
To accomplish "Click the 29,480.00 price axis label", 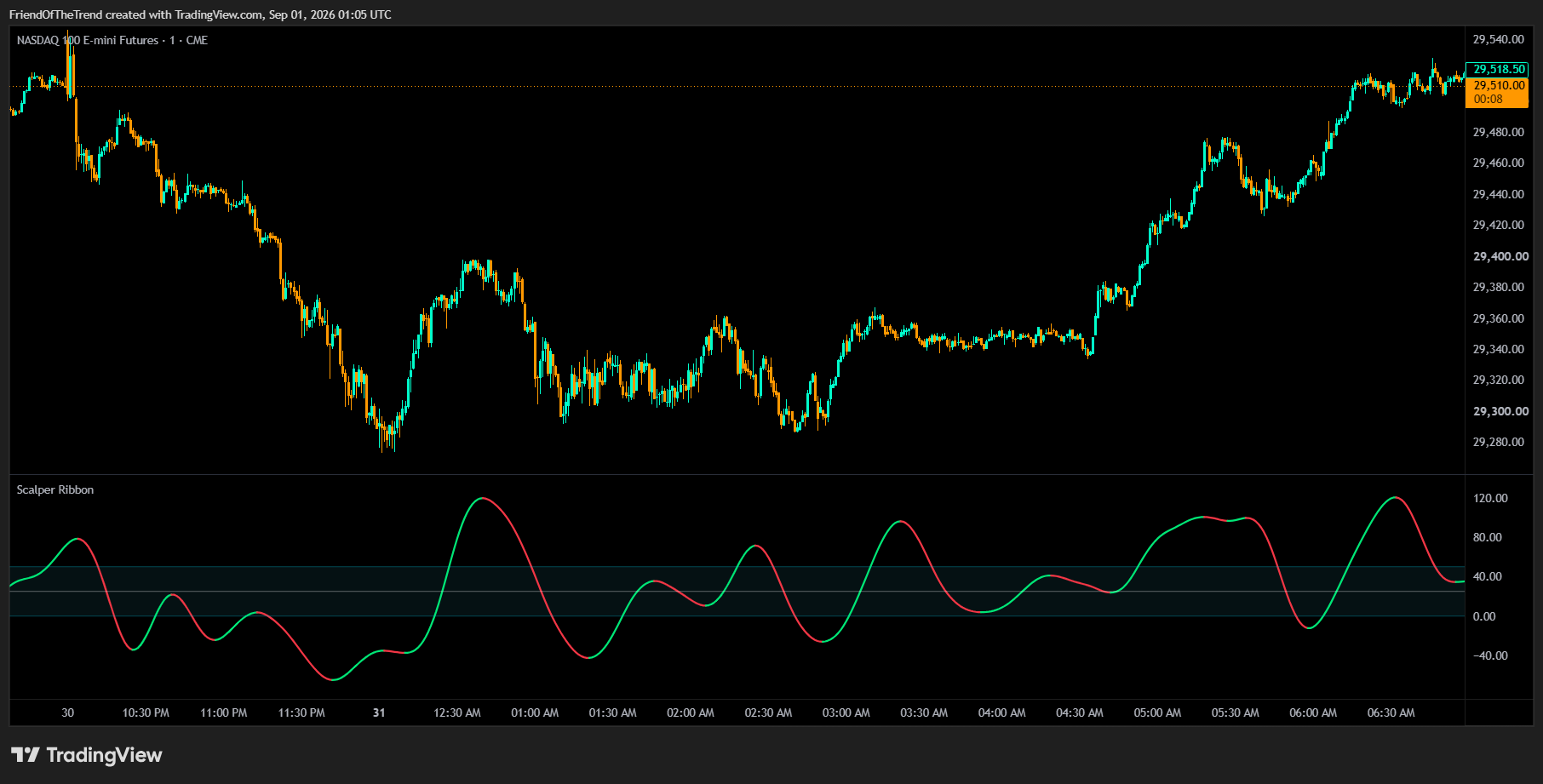I will (1499, 132).
